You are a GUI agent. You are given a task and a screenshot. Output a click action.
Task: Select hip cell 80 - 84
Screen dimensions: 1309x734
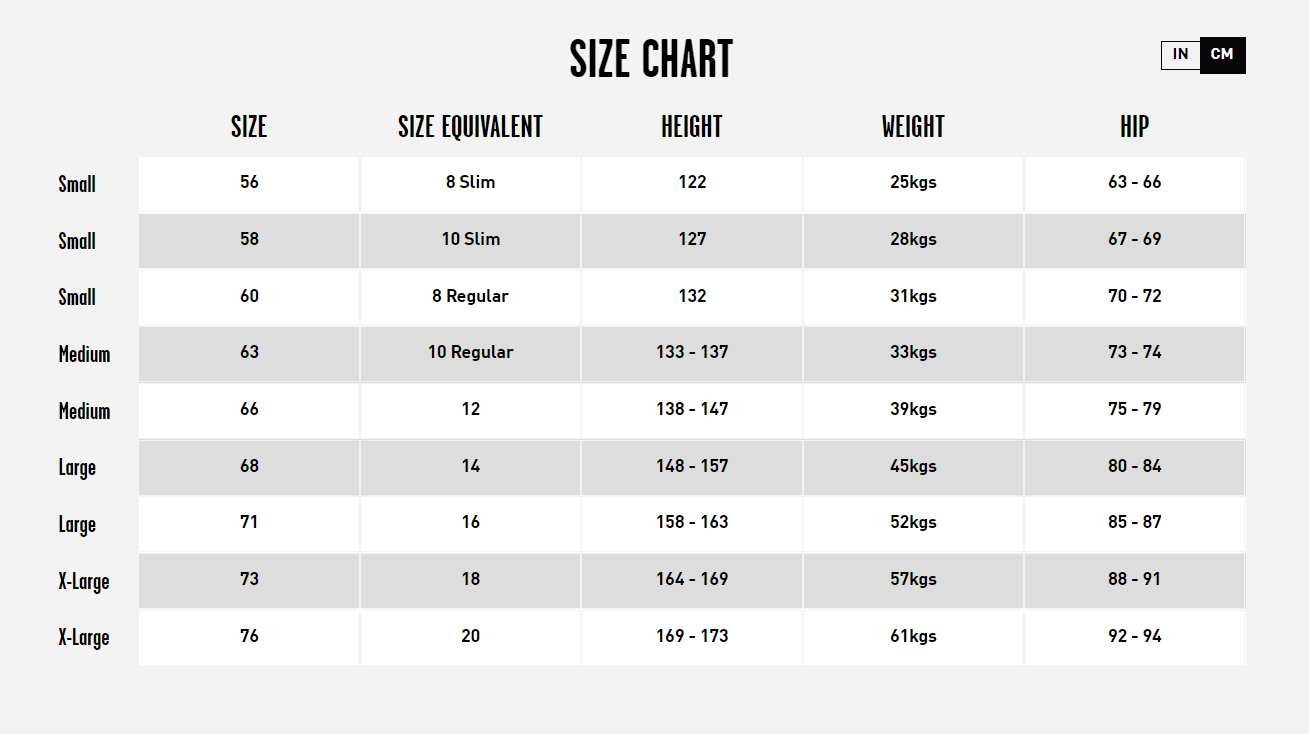(x=1134, y=467)
